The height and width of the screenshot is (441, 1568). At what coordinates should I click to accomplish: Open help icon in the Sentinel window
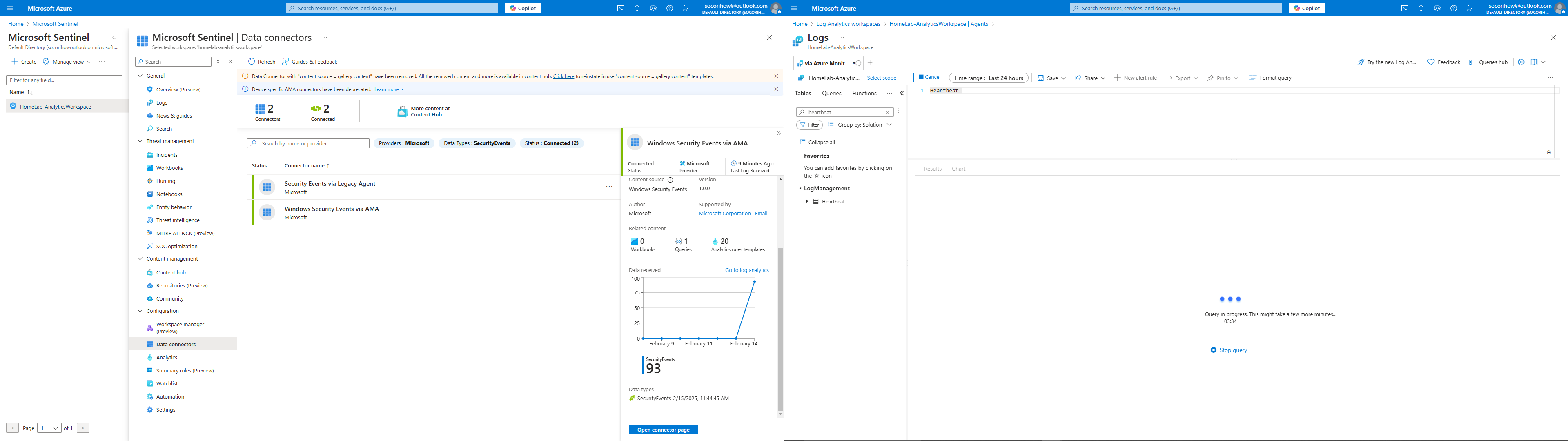[x=670, y=9]
